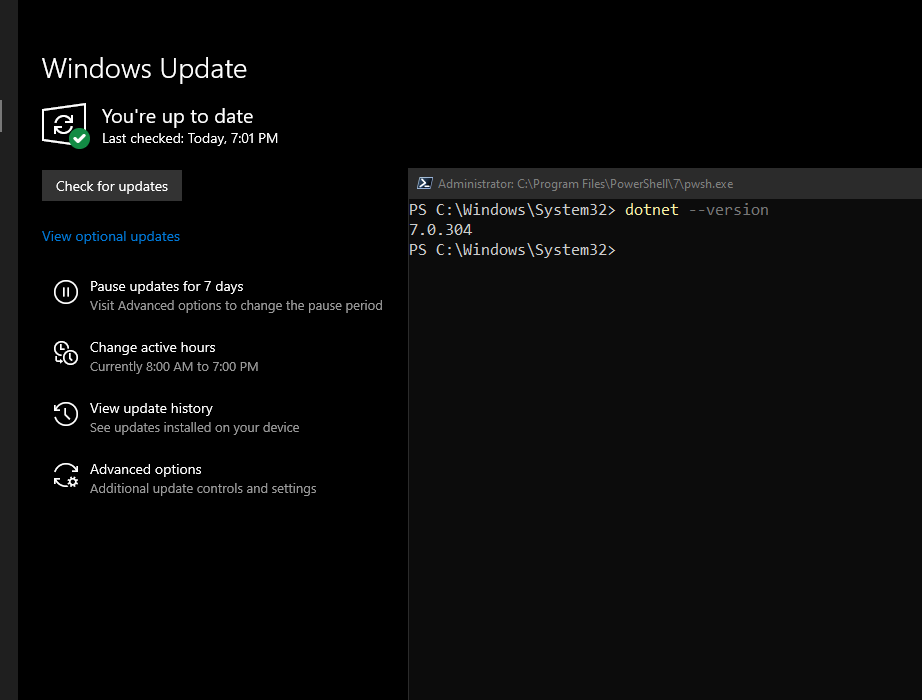Click Last checked: Today, 7:01 PM text
This screenshot has width=922, height=700.
click(x=190, y=139)
